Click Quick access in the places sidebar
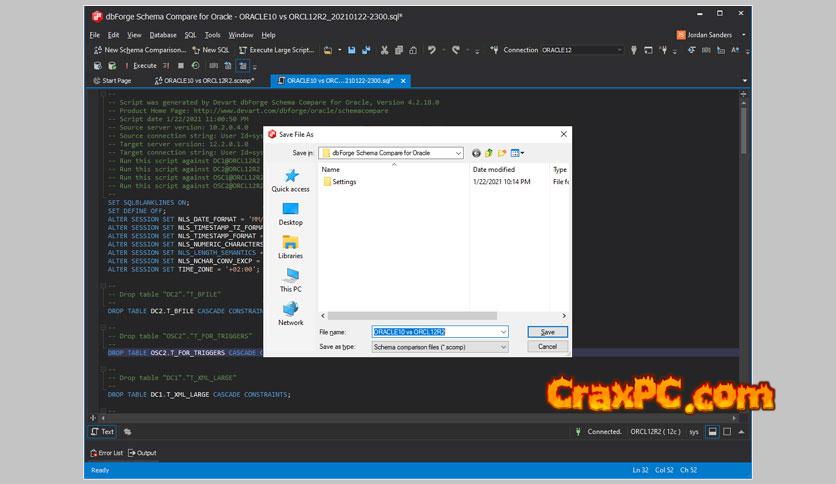Image resolution: width=836 pixels, height=484 pixels. click(290, 180)
